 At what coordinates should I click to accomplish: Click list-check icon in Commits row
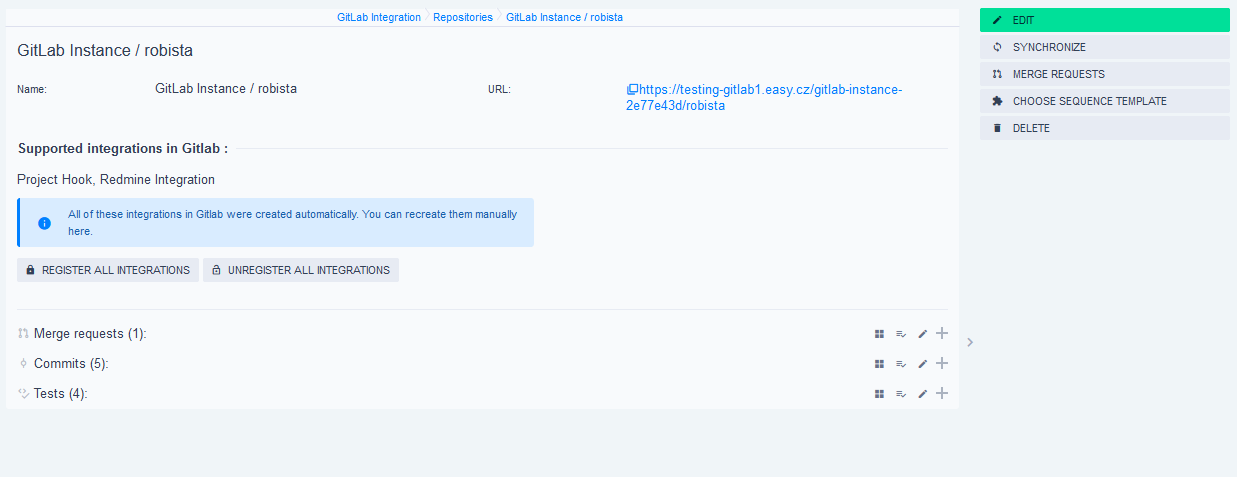click(x=901, y=364)
